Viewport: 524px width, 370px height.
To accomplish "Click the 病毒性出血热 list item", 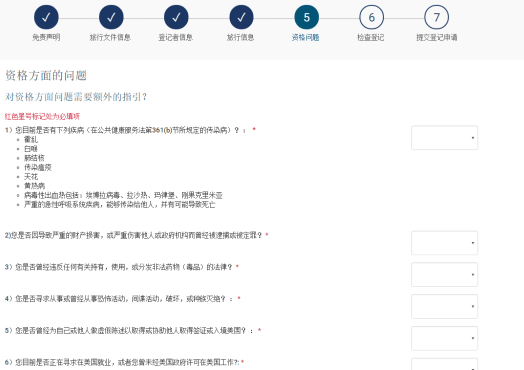I will (x=123, y=195).
